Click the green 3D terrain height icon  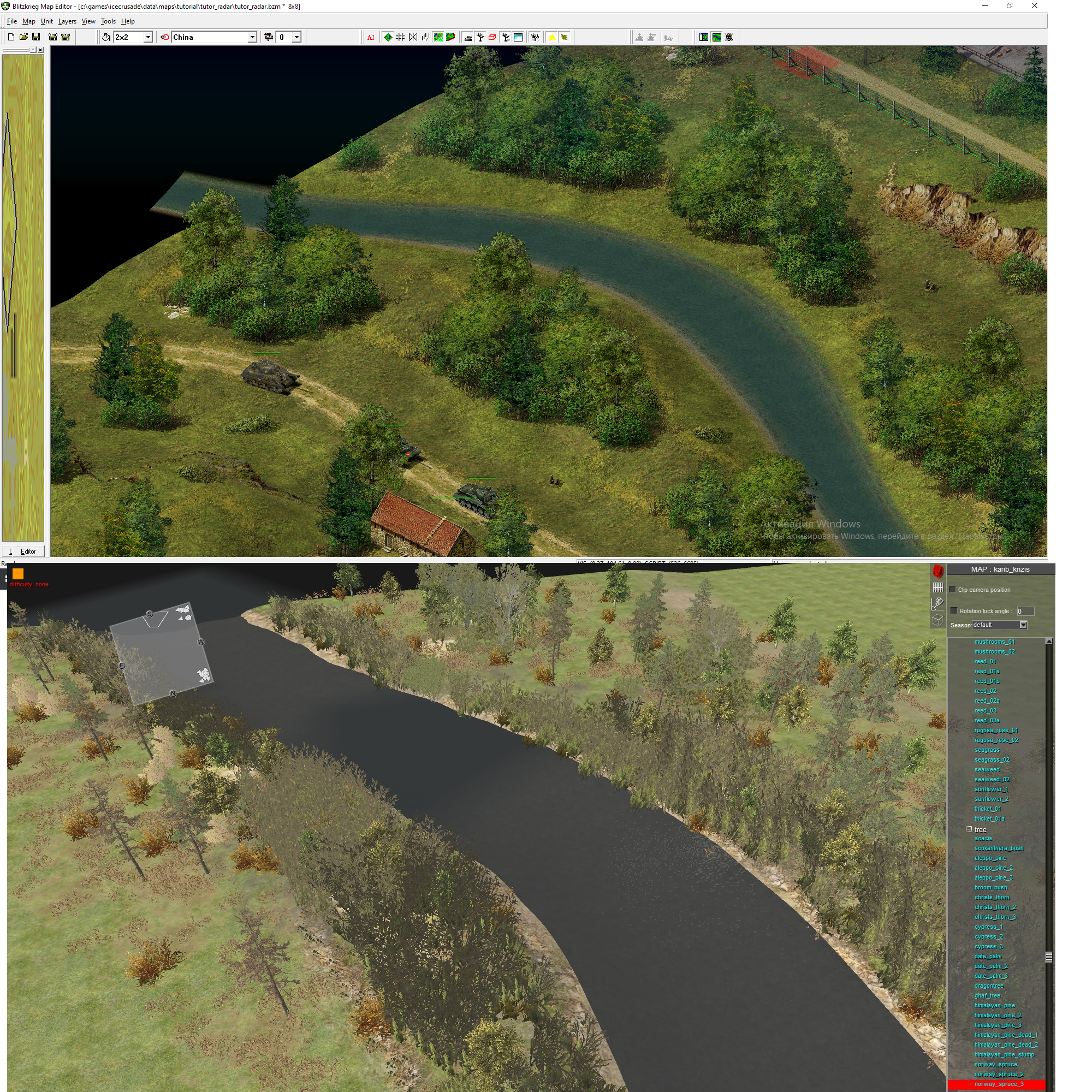click(450, 37)
